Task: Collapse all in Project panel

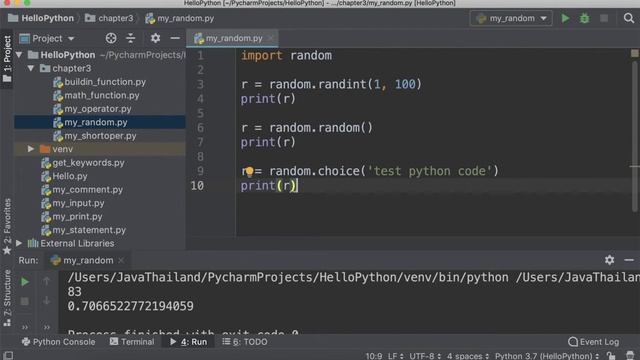Action: (x=131, y=38)
